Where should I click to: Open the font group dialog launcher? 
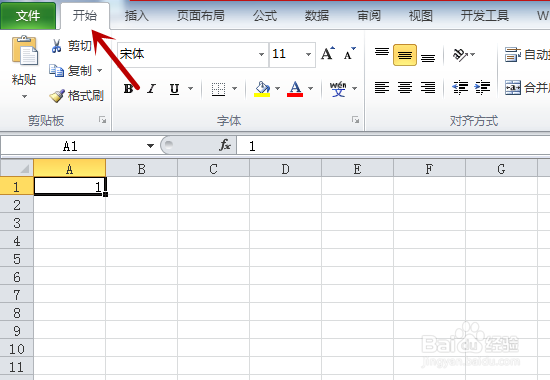pyautogui.click(x=355, y=120)
